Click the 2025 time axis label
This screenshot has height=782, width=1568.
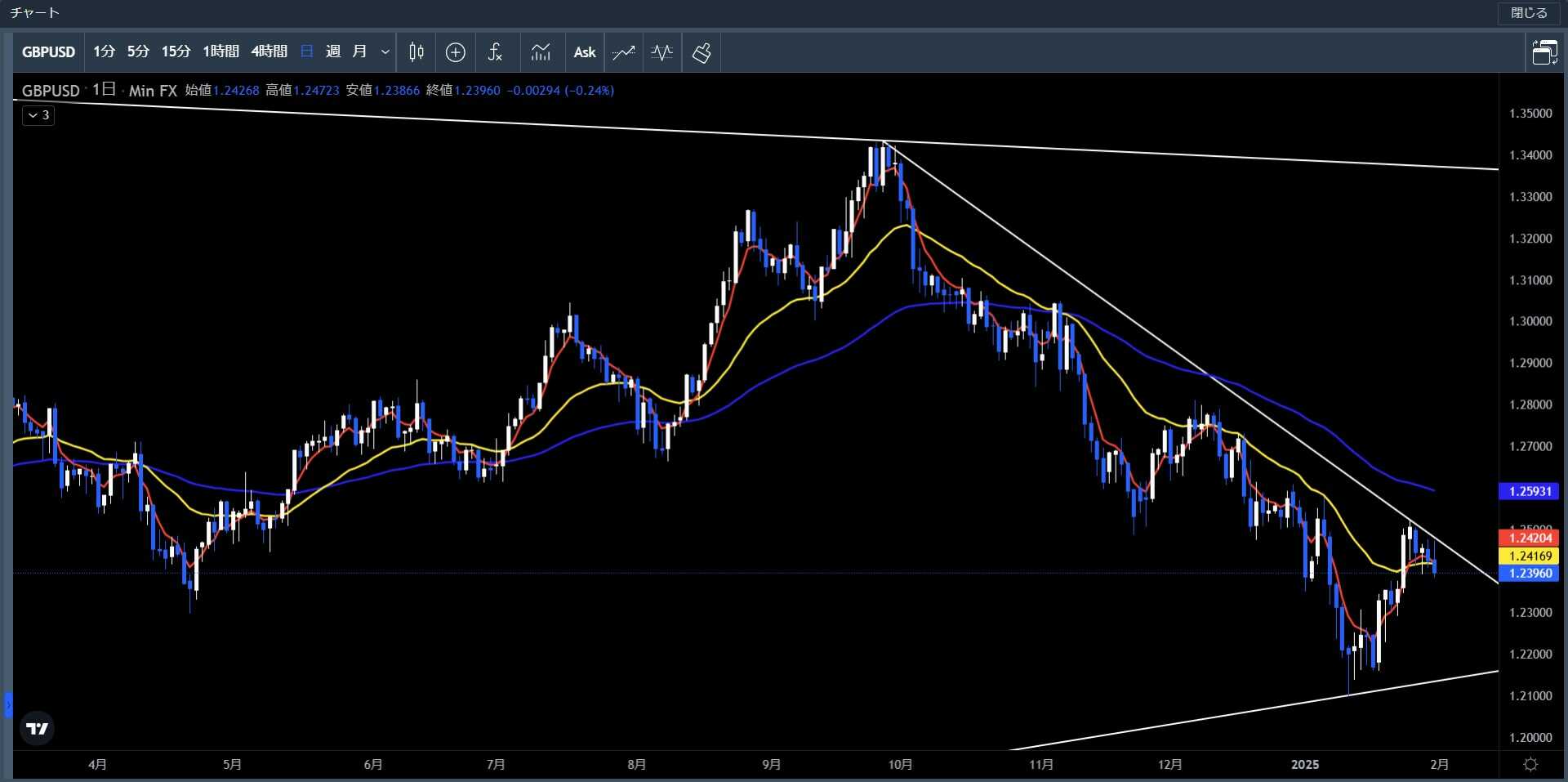1305,764
